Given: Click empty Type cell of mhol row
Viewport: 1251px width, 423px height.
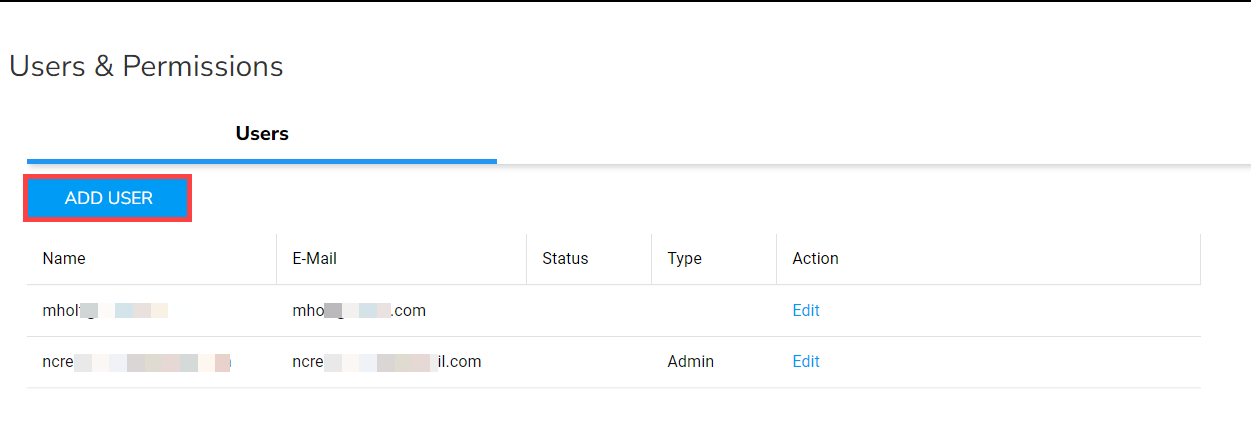Looking at the screenshot, I should tap(713, 310).
